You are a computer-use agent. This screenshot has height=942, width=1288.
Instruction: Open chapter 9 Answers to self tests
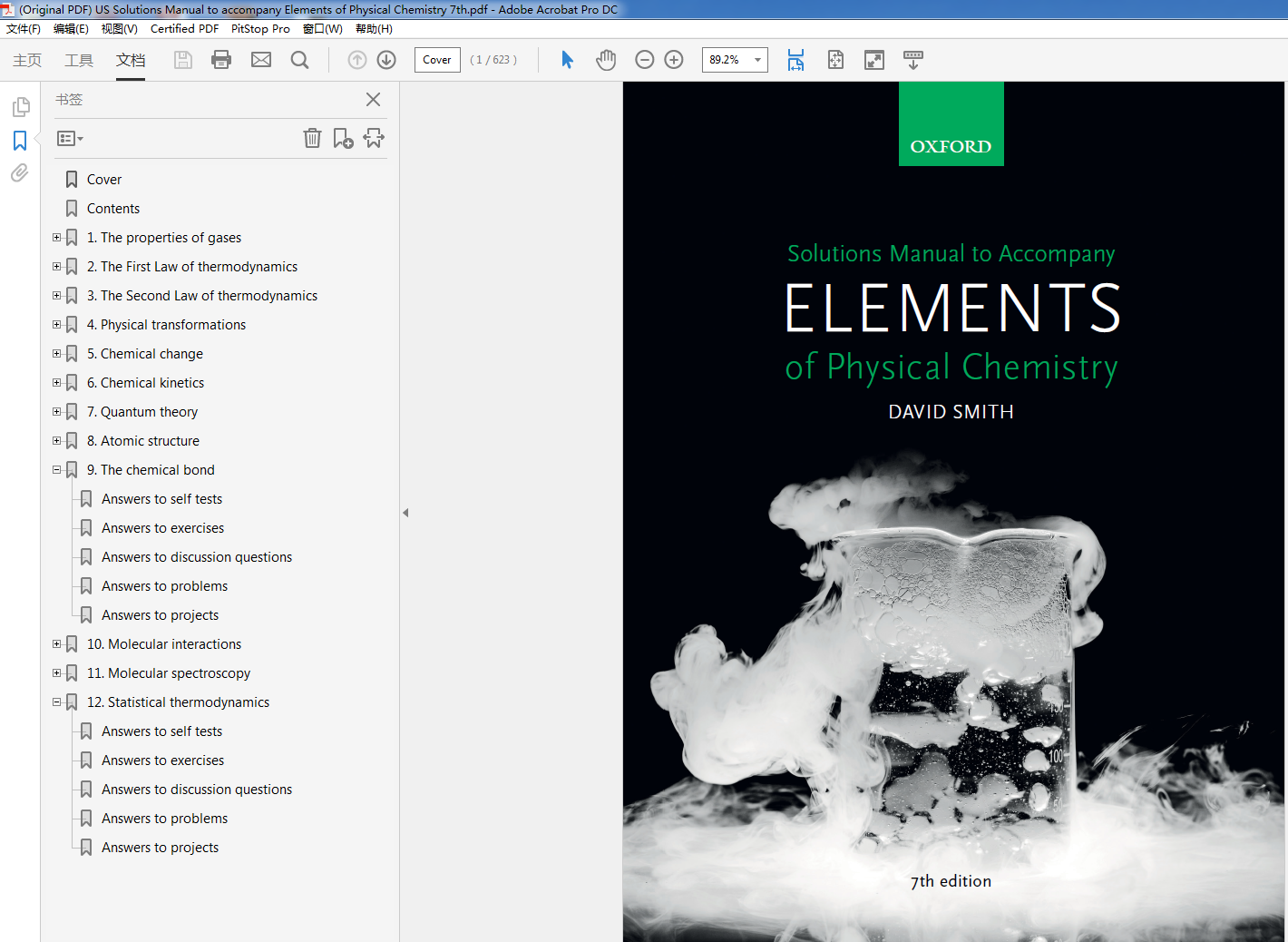click(161, 499)
